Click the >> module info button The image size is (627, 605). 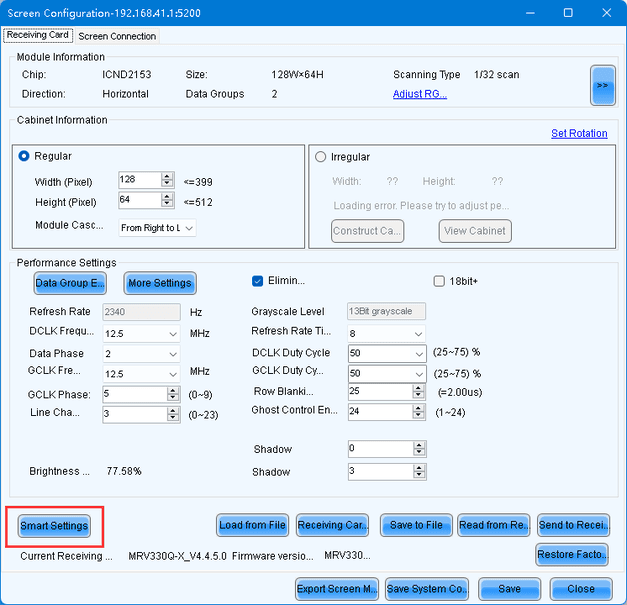click(x=602, y=86)
